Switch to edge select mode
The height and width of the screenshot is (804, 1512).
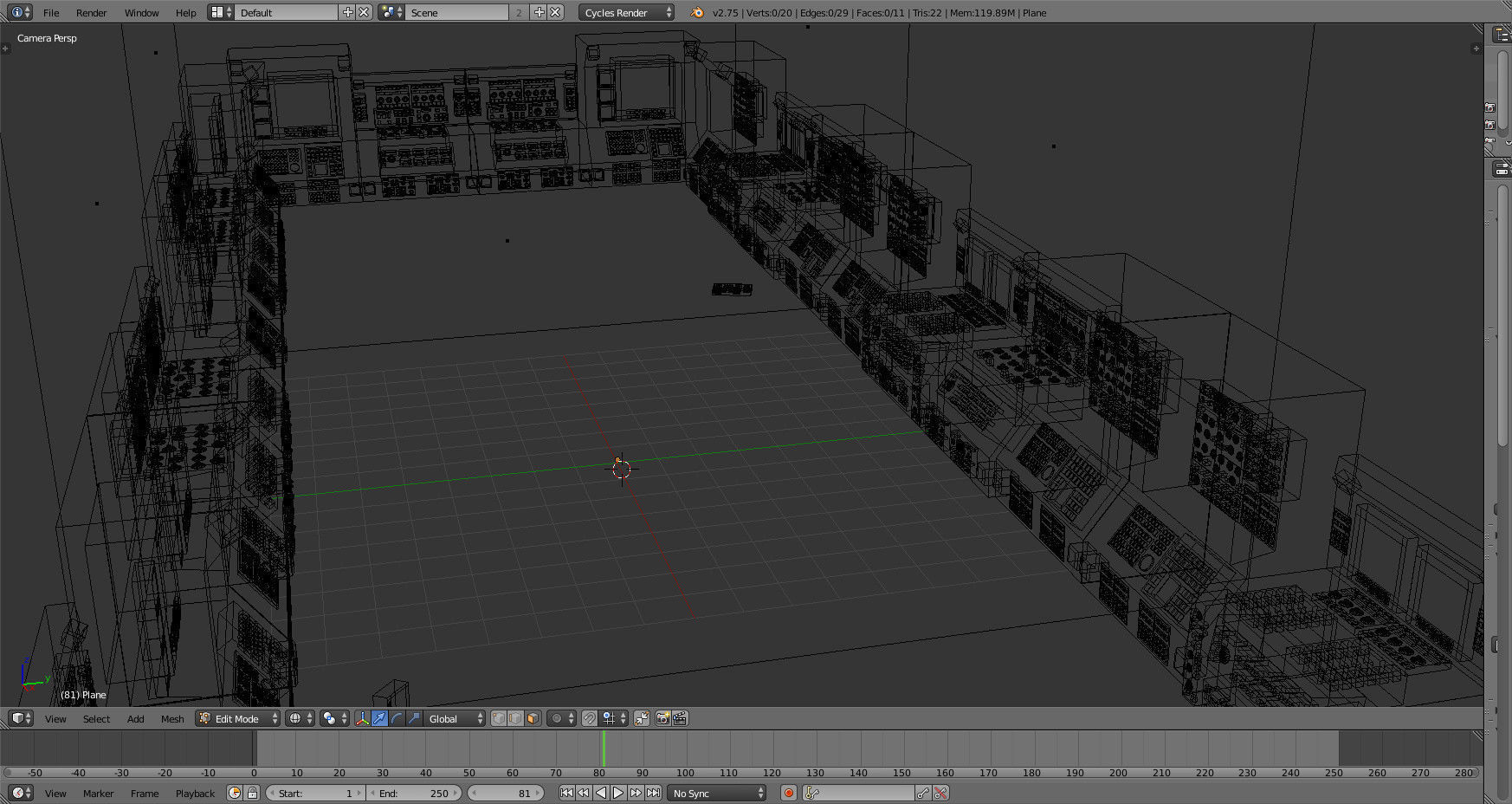(515, 718)
